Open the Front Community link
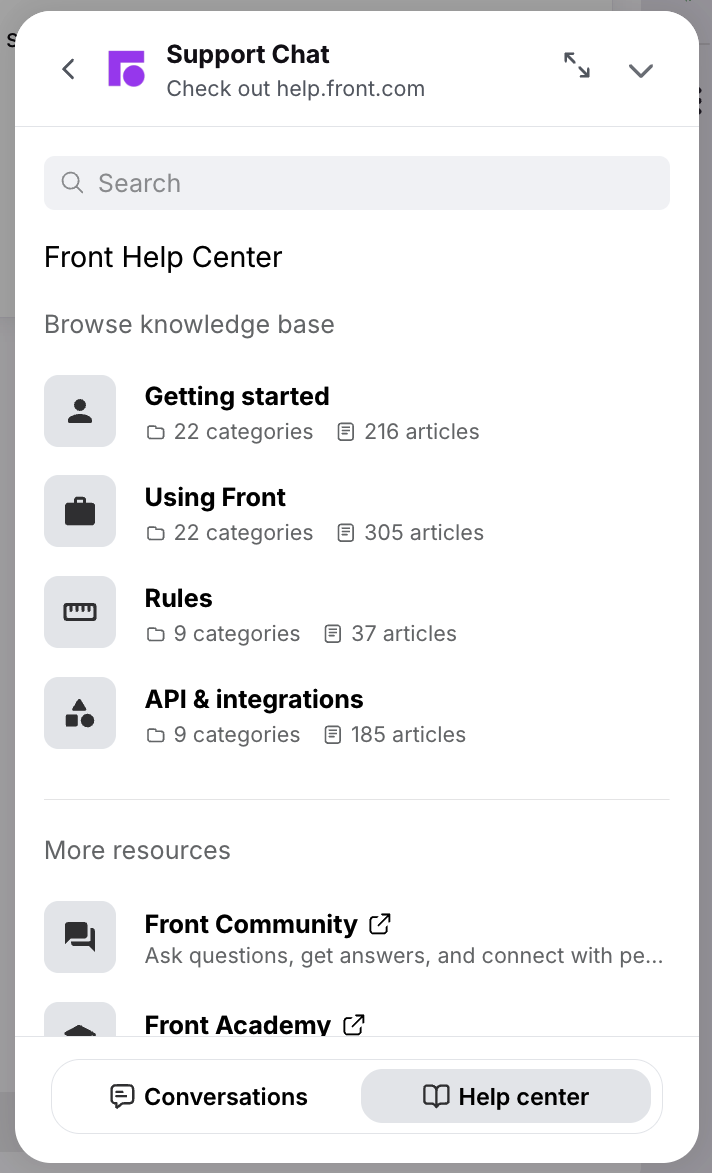Screen dimensions: 712x1173 coord(251,925)
